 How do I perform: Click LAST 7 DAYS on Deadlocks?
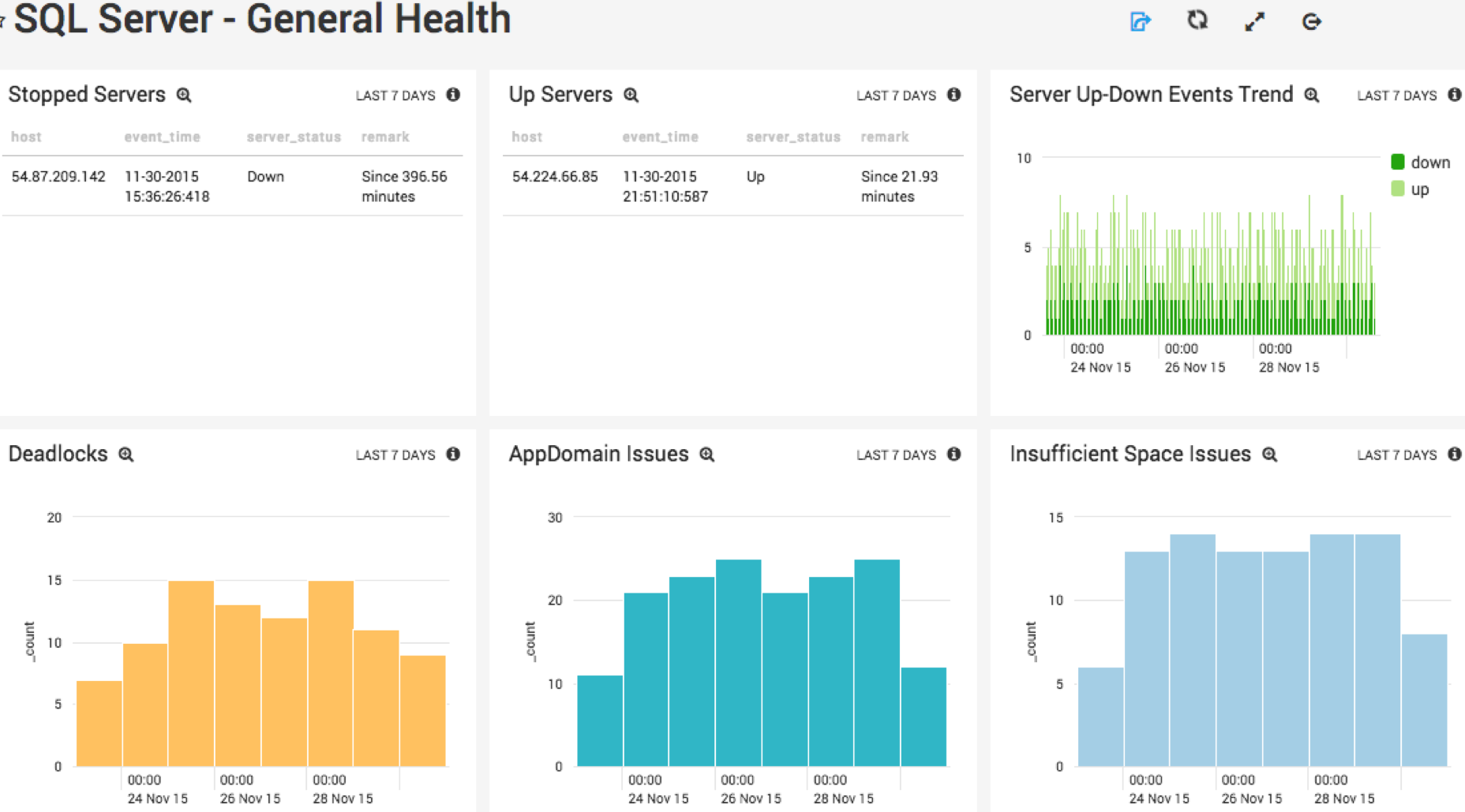point(395,455)
